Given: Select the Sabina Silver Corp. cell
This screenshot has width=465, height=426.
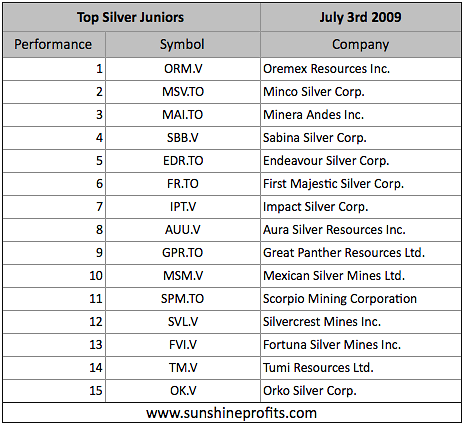Looking at the screenshot, I should coord(361,138).
